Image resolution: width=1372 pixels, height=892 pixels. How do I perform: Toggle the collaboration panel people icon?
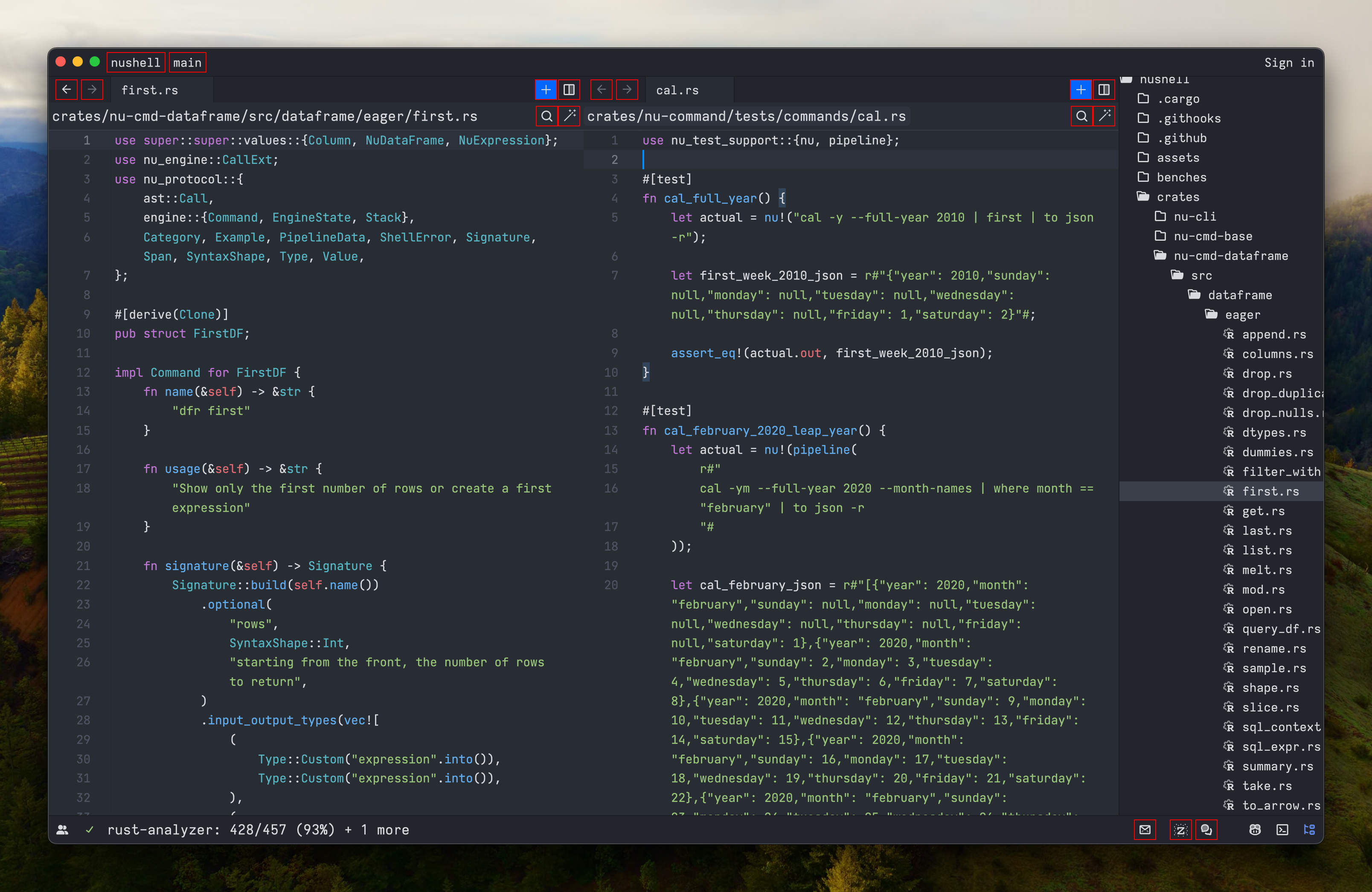click(62, 830)
